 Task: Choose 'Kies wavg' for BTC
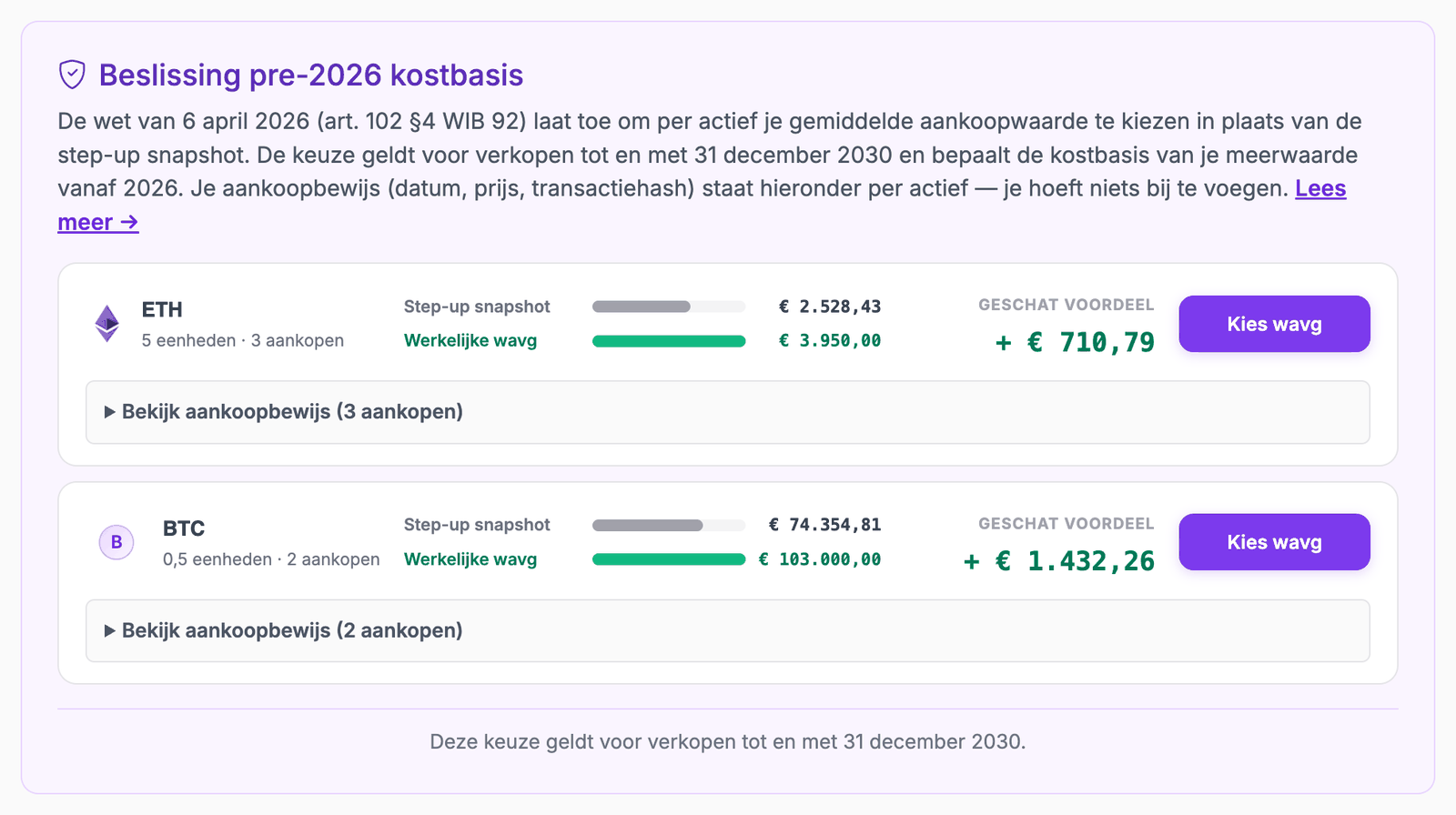point(1274,542)
